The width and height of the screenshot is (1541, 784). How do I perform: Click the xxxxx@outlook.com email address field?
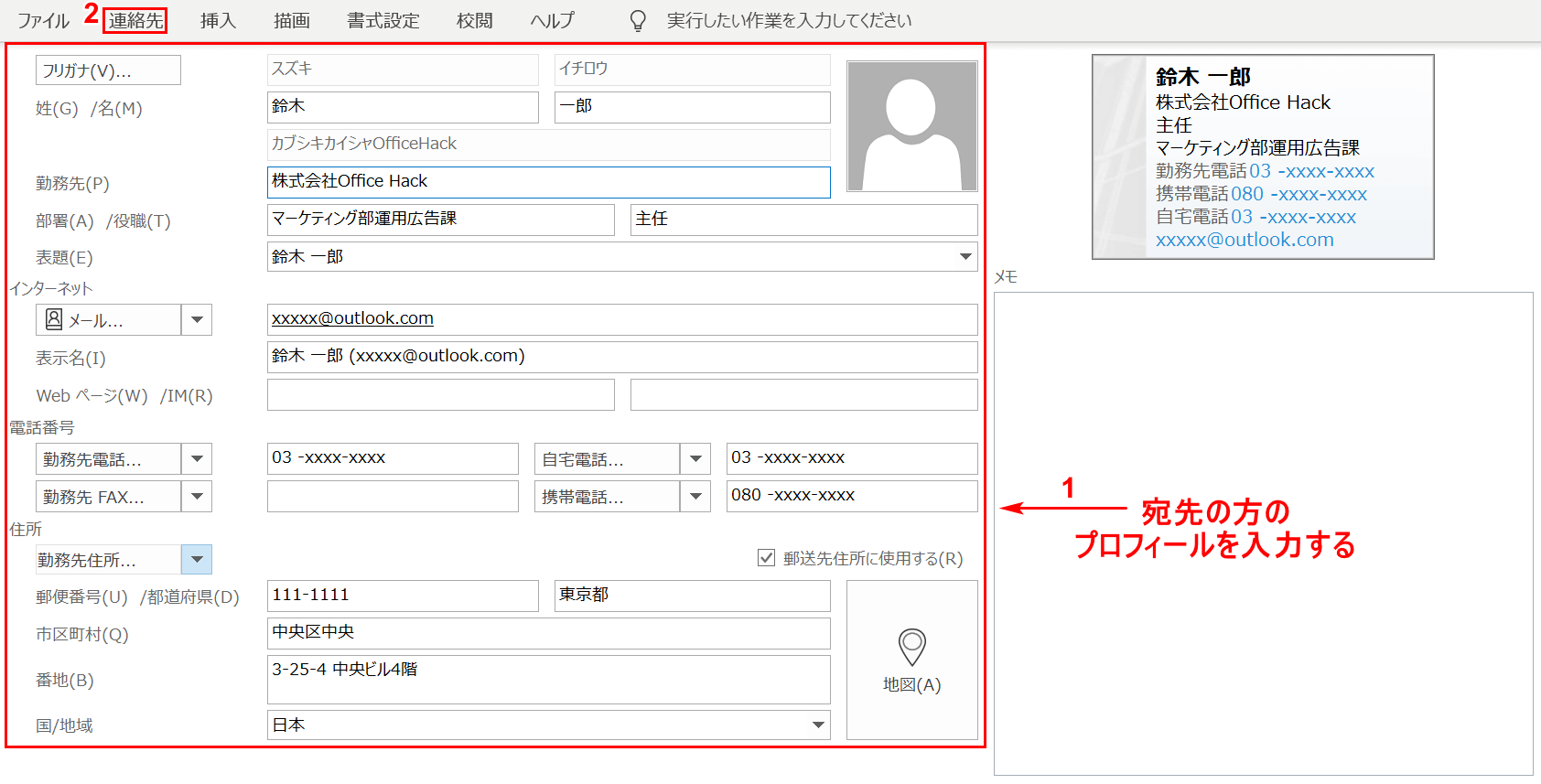(x=621, y=319)
